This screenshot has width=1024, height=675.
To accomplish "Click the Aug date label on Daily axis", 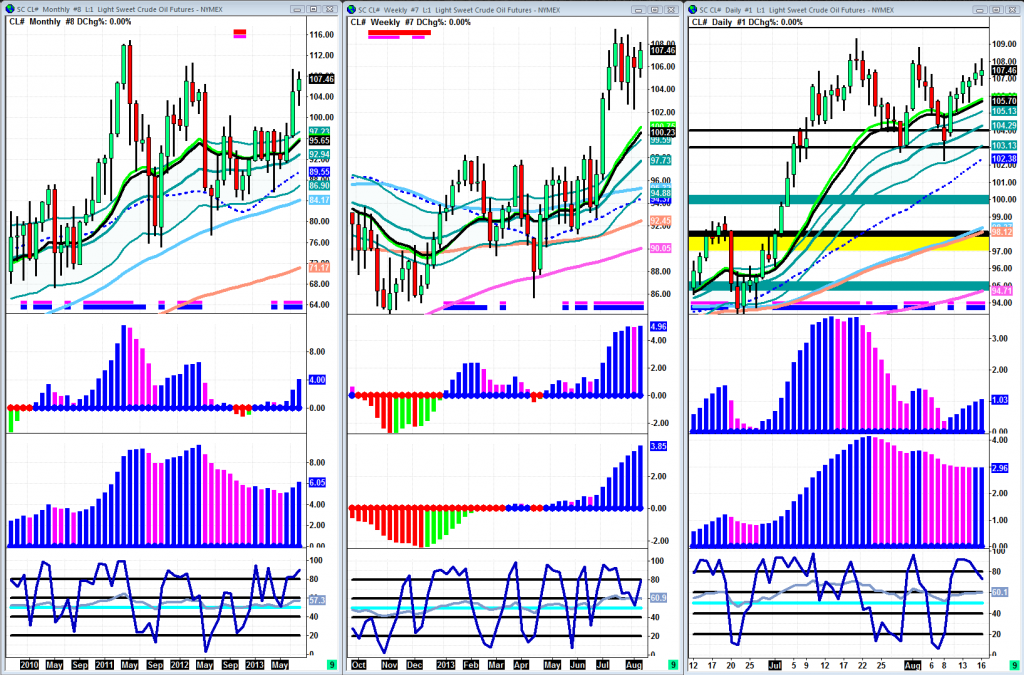I will tap(912, 664).
